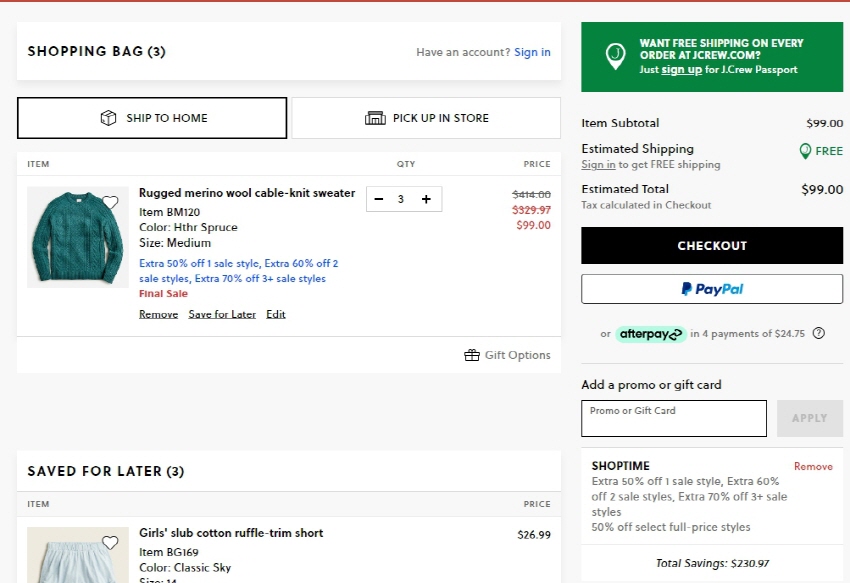This screenshot has width=850, height=583.
Task: Click the Total Savings: $230.97 text
Action: [712, 563]
